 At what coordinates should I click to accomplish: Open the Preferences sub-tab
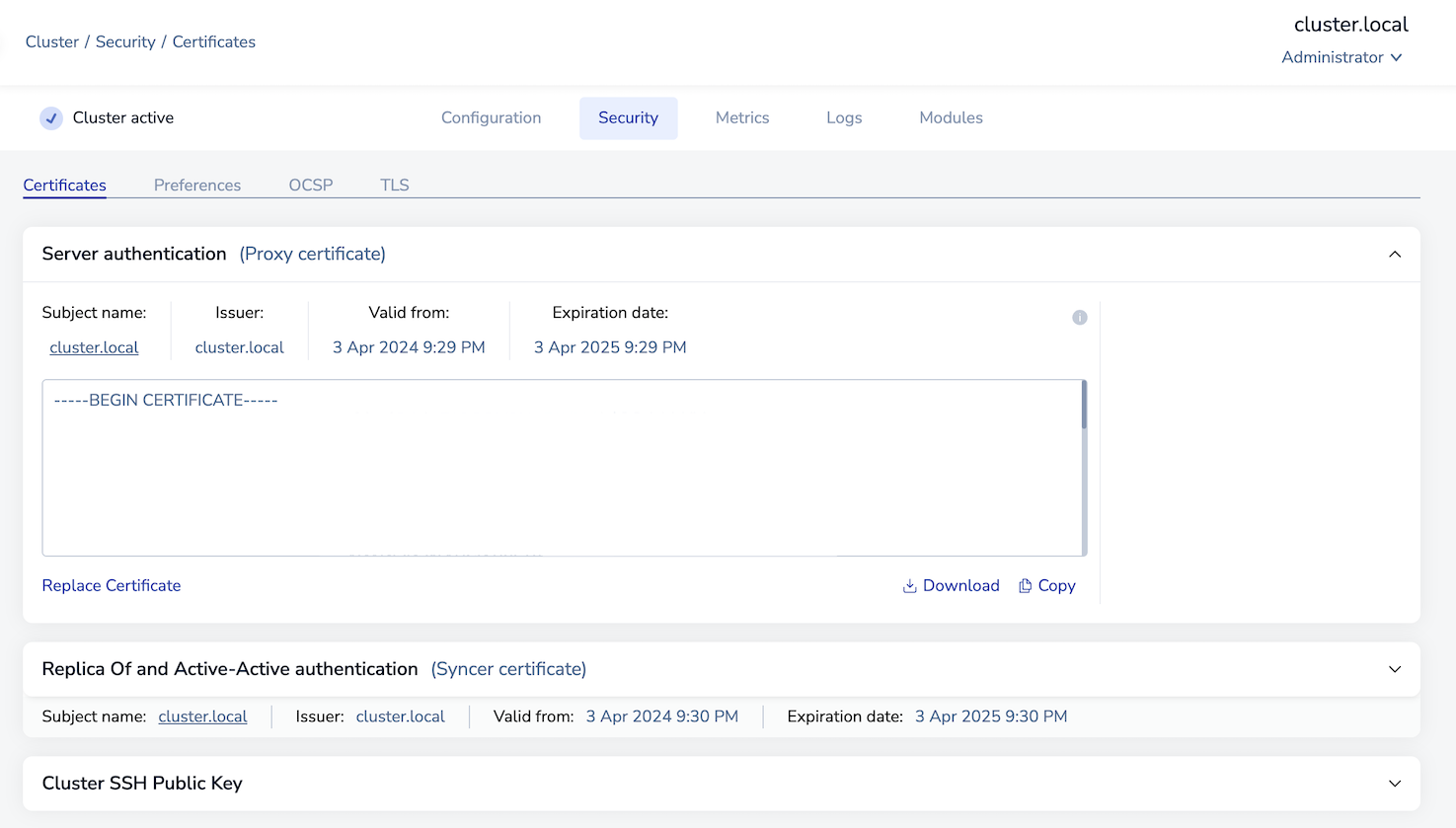pos(197,186)
